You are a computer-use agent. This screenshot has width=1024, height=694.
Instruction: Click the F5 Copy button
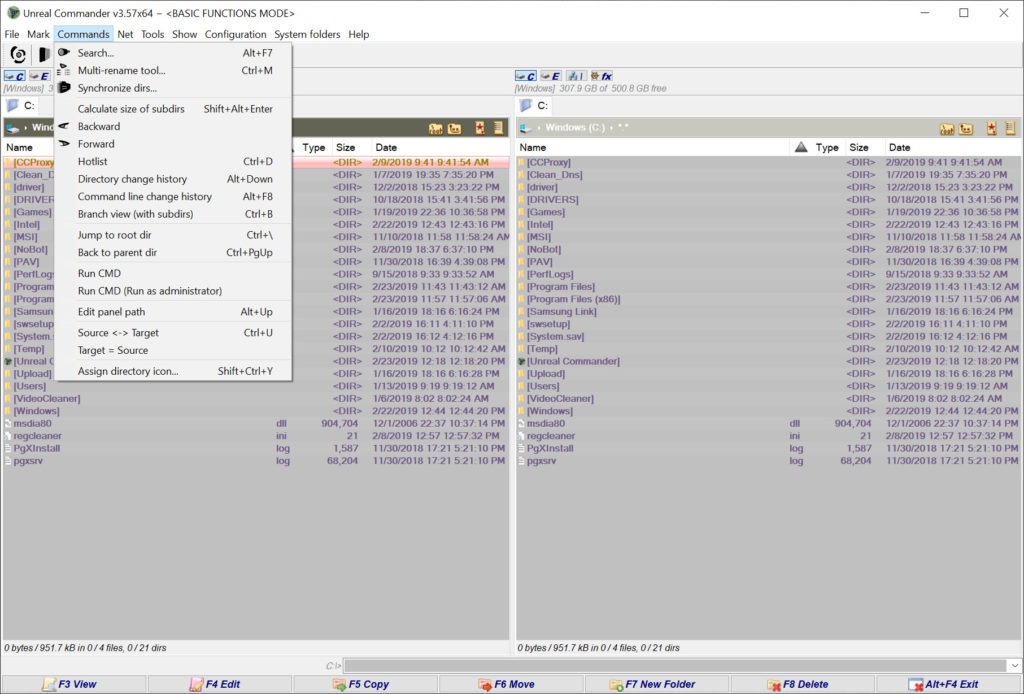[x=366, y=685]
